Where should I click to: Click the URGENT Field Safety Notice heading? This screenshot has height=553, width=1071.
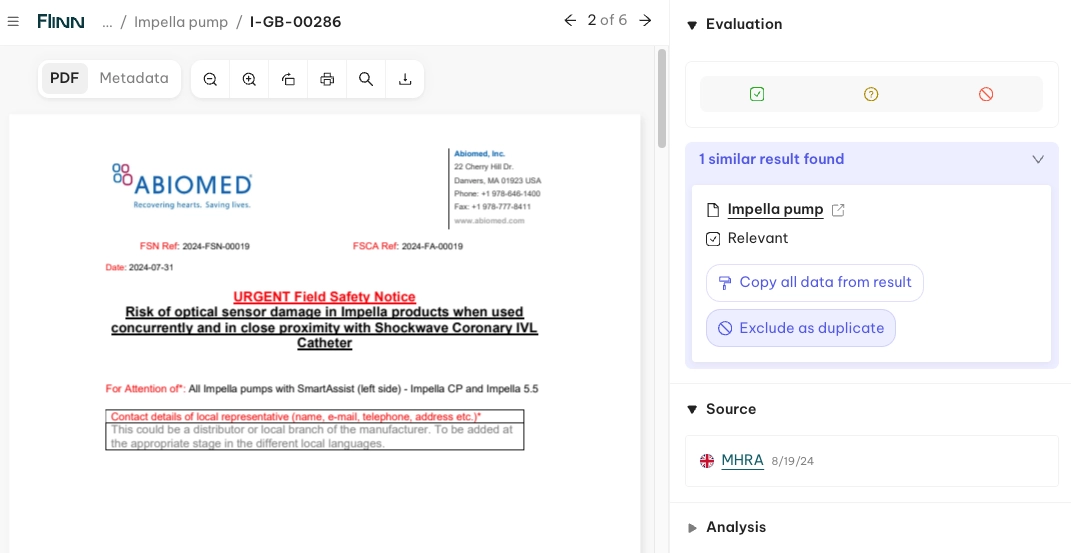(324, 297)
